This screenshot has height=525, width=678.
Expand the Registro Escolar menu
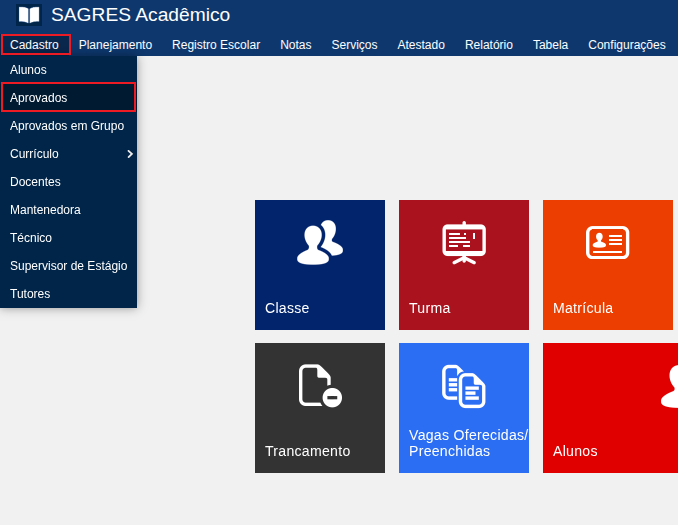click(x=216, y=44)
